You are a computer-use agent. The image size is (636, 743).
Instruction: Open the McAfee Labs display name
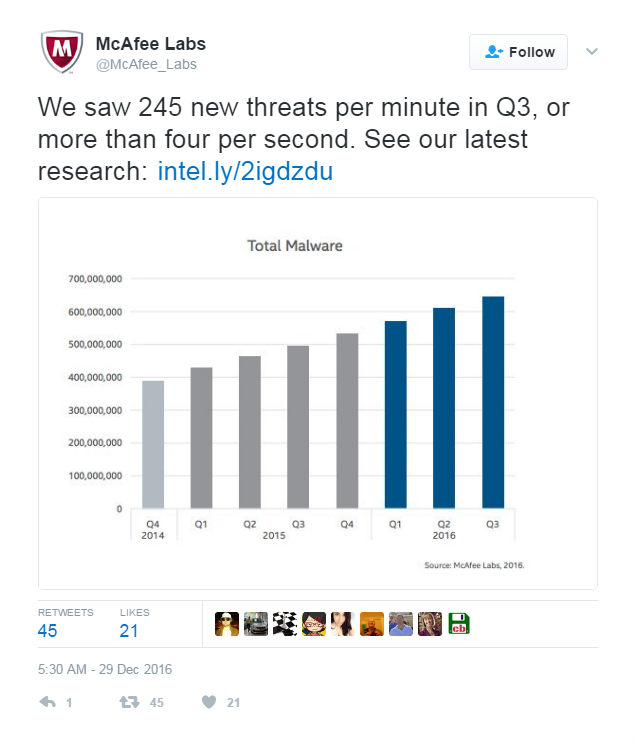click(151, 44)
